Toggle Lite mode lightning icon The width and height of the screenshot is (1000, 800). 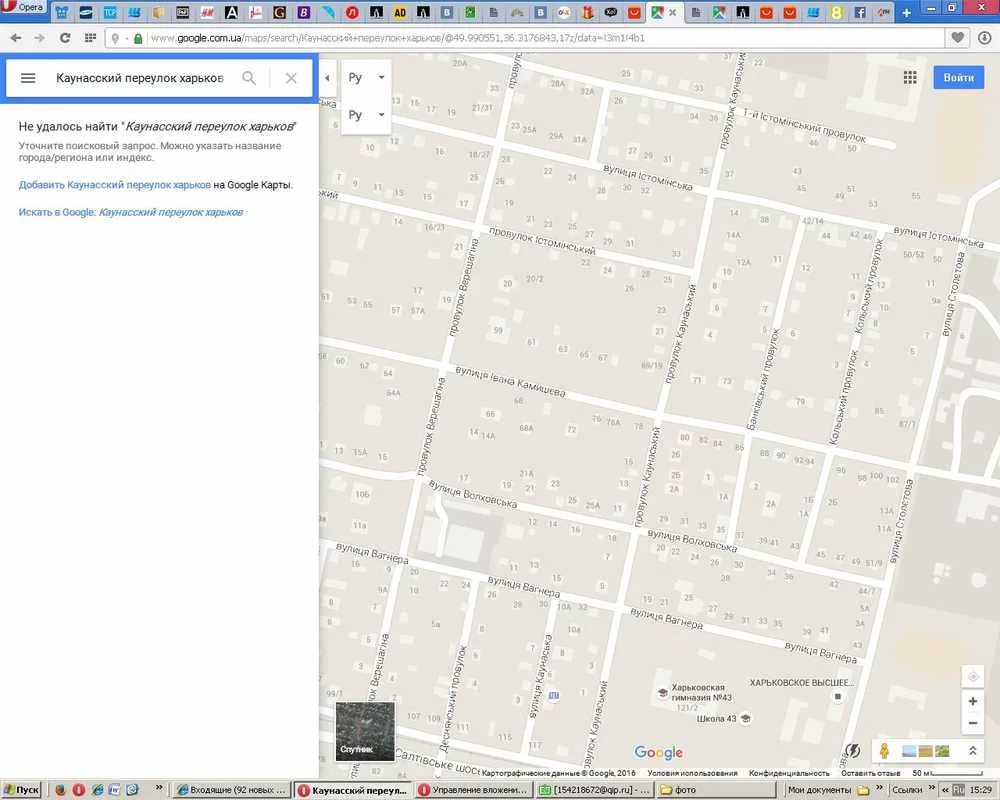[853, 751]
